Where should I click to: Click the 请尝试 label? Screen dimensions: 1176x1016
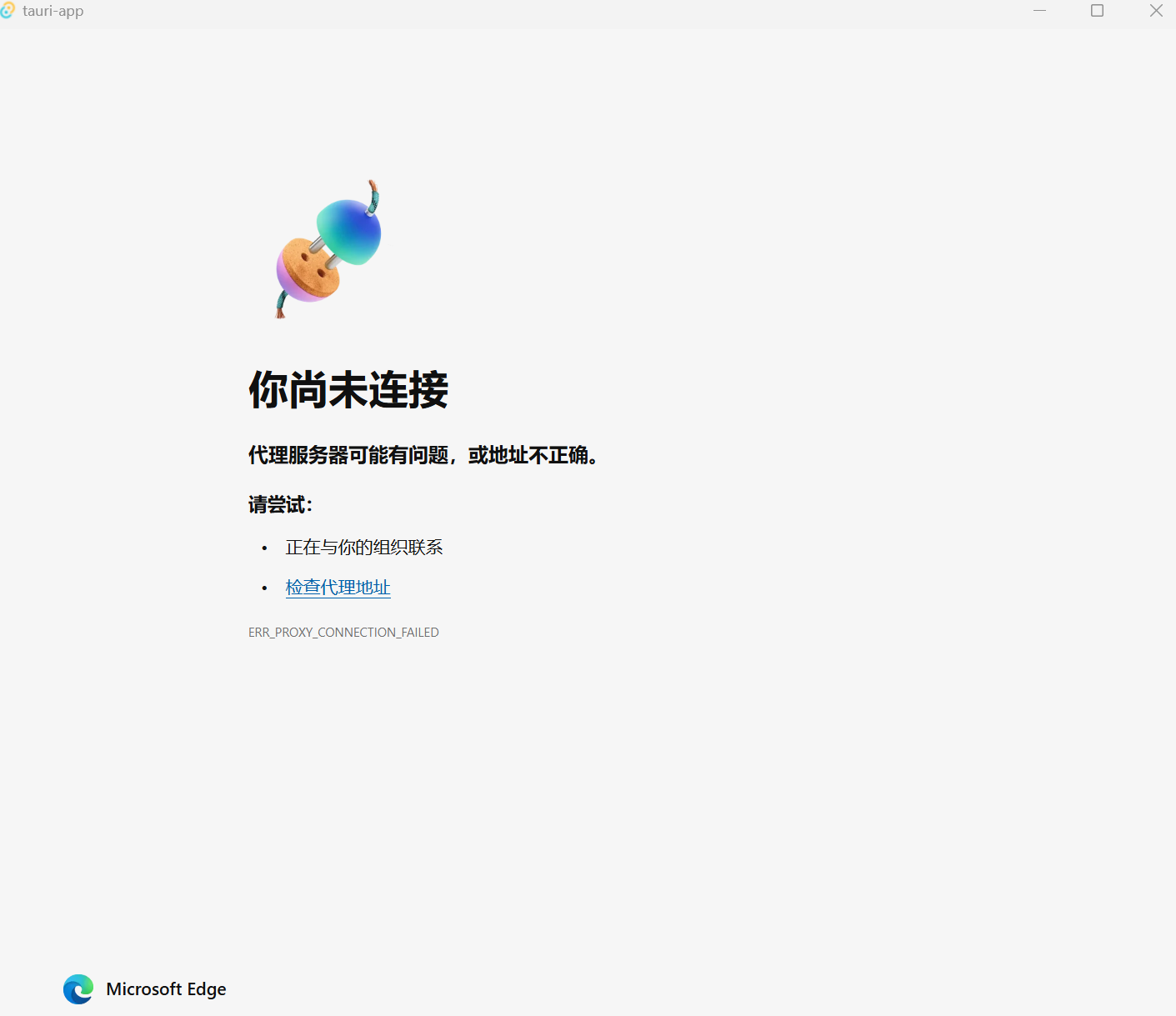[280, 504]
